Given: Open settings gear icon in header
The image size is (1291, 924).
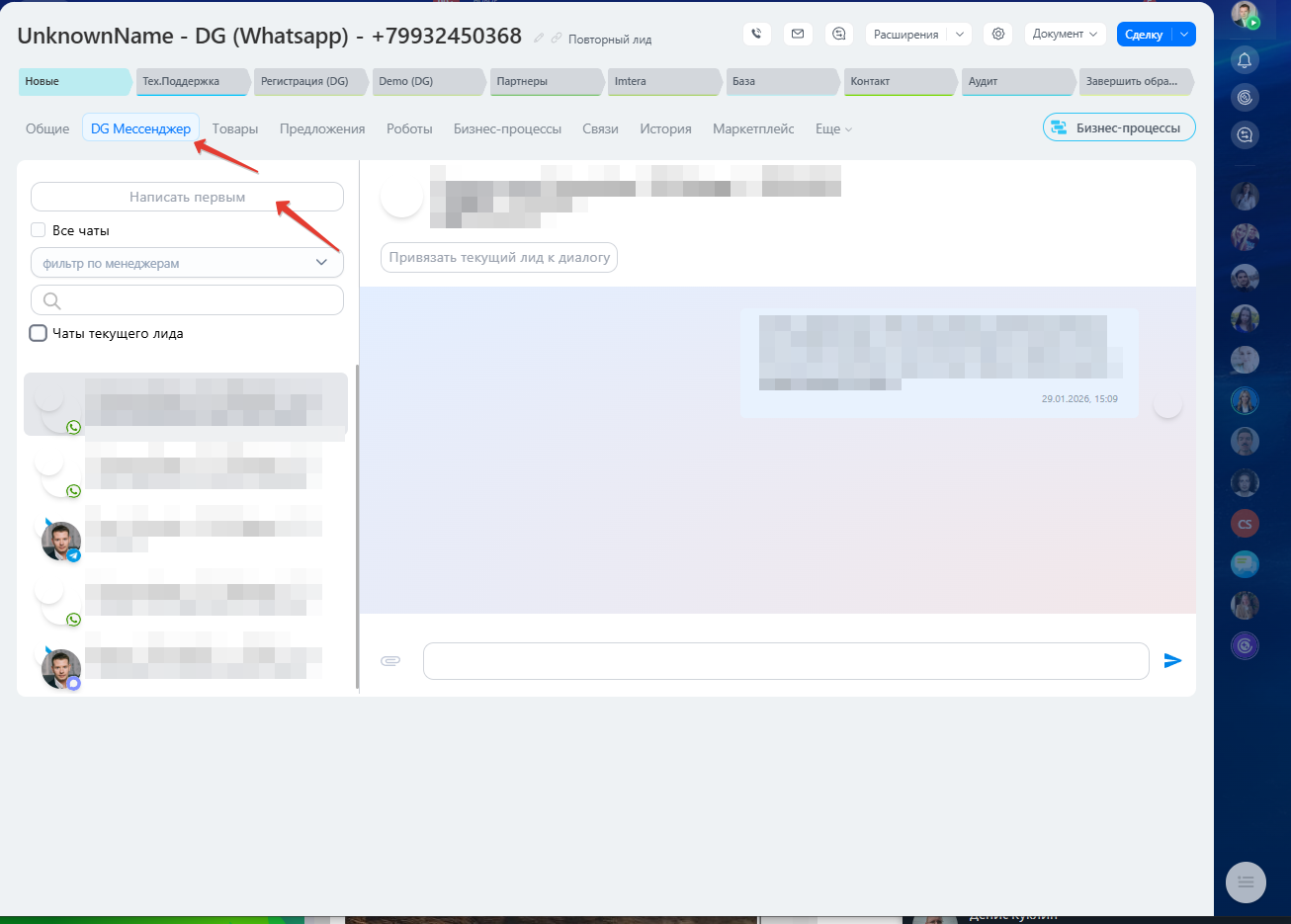Looking at the screenshot, I should click(998, 34).
